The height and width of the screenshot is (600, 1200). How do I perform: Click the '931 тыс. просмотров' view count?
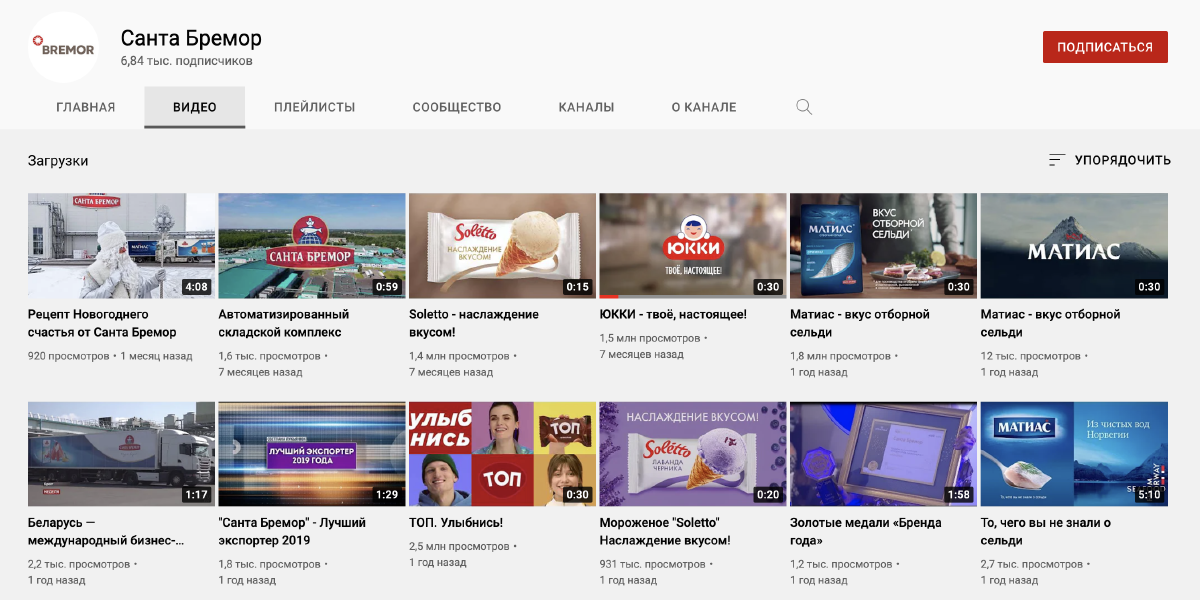click(x=653, y=564)
